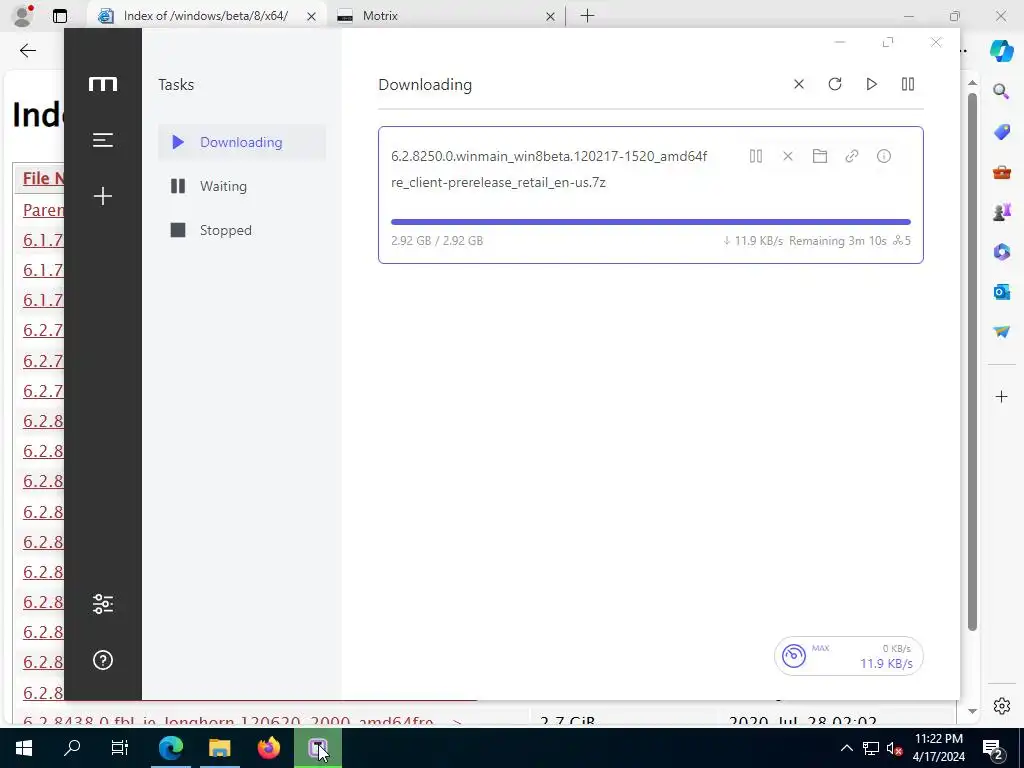Open the Drop paper plane sidebar icon
The image size is (1024, 768).
1001,332
